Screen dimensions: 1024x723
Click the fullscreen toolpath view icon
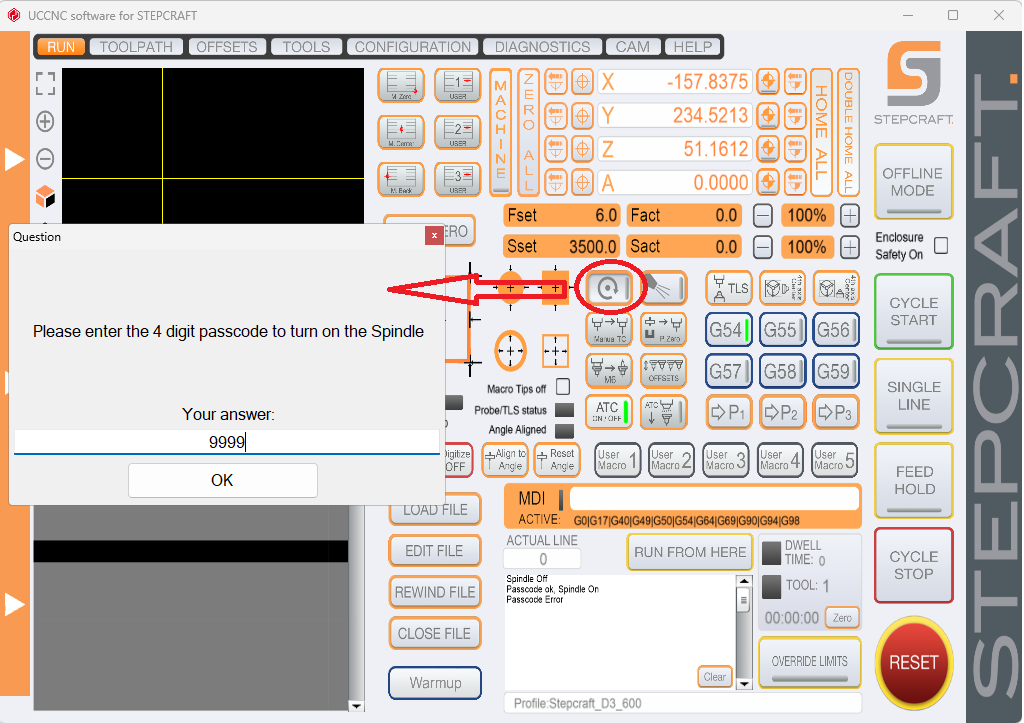coord(45,84)
